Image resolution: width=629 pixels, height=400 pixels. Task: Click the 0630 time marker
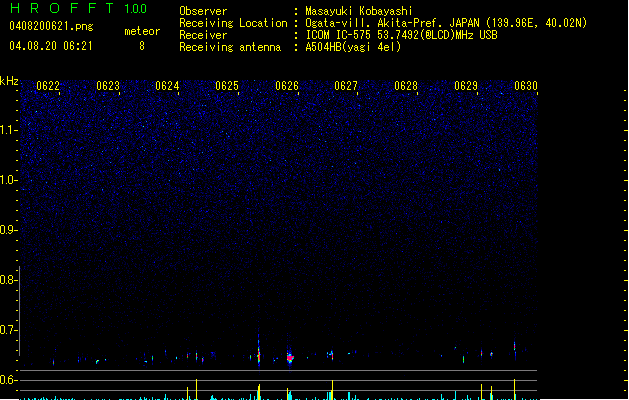pos(526,86)
